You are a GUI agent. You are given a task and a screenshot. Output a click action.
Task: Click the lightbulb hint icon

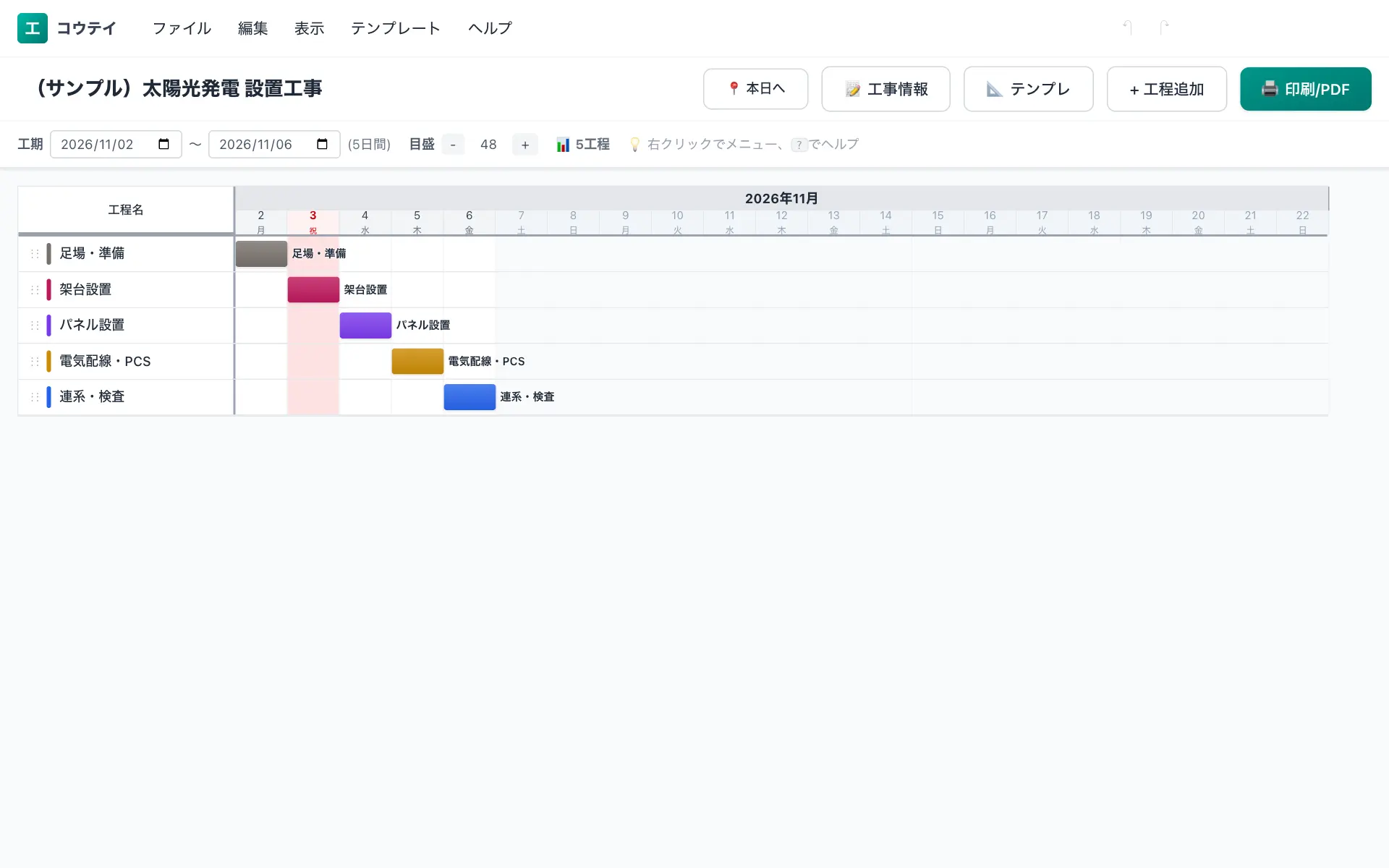point(634,145)
